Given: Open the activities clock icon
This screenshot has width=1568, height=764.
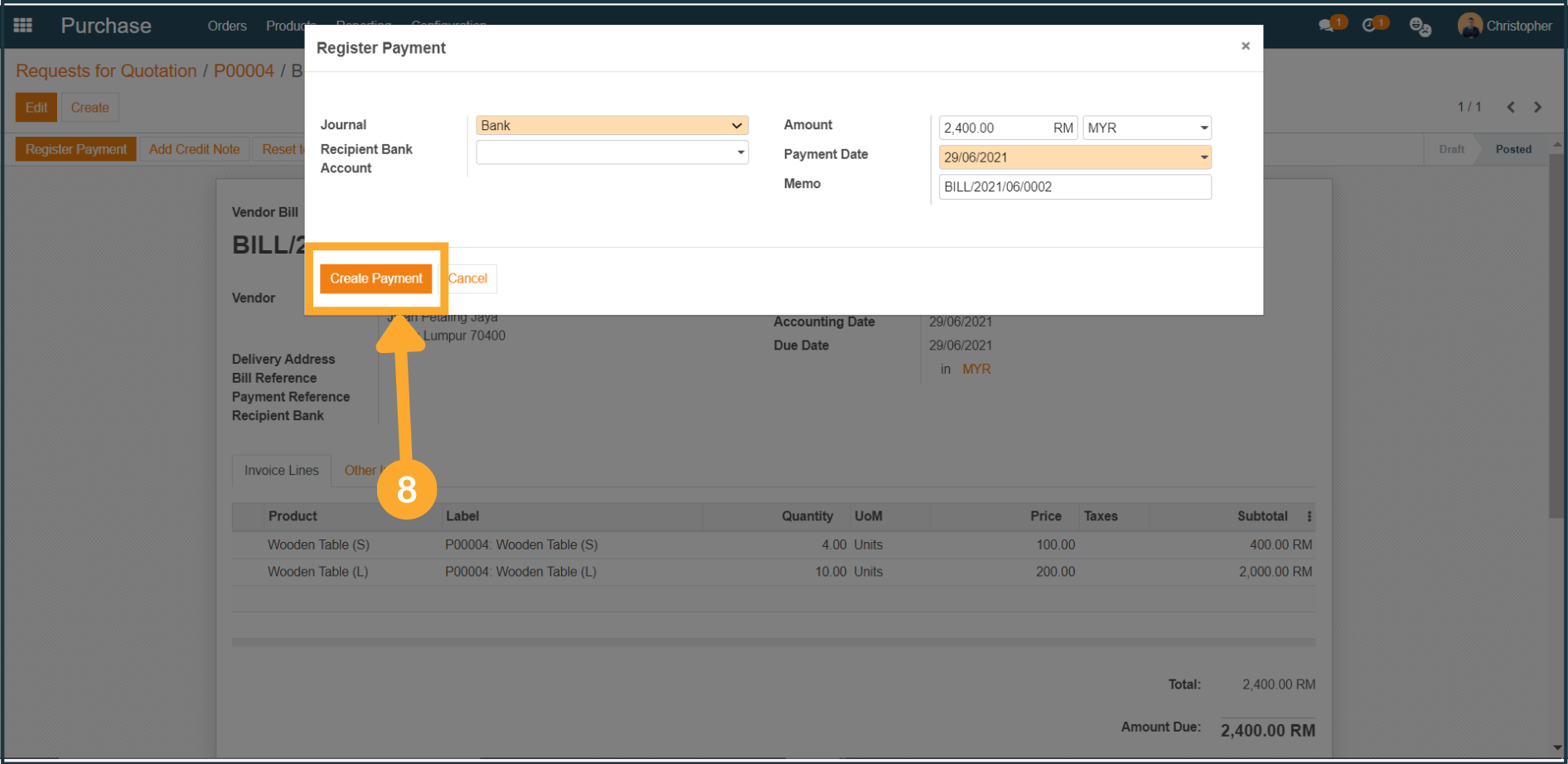Looking at the screenshot, I should 1370,26.
